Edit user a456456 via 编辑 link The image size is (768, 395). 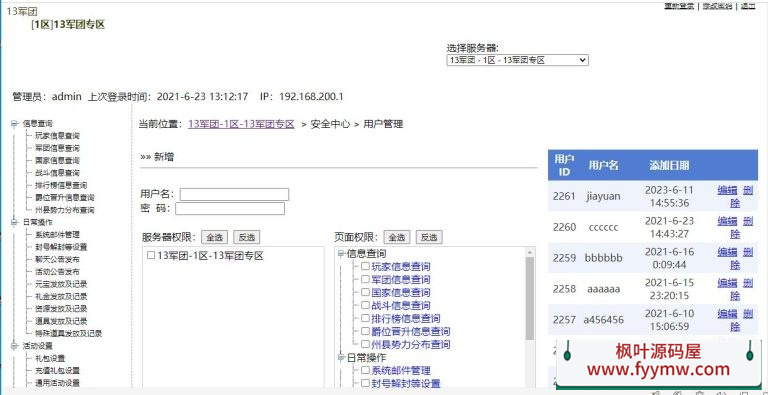coord(727,314)
